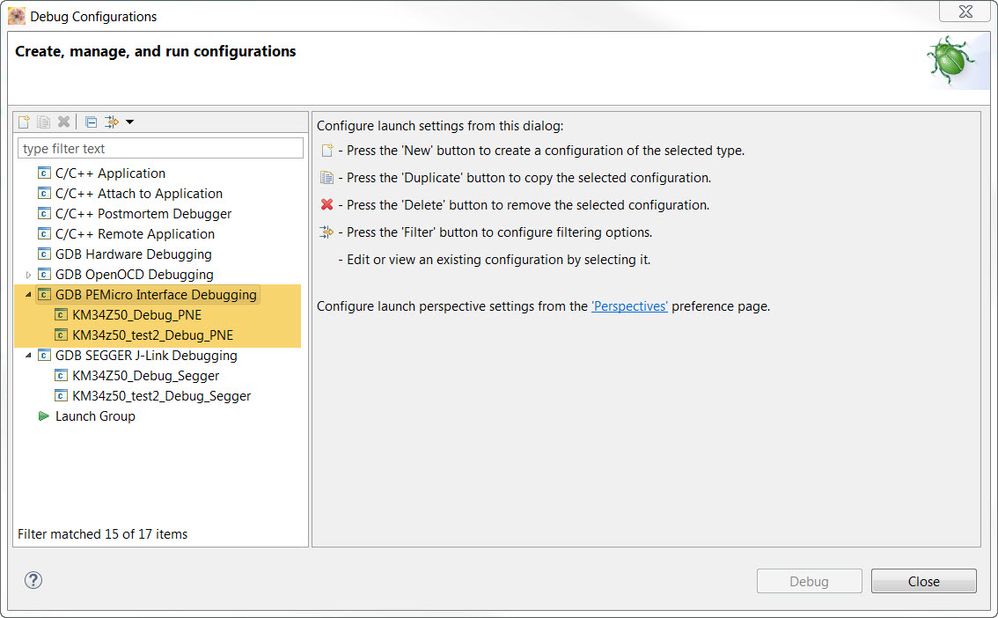
Task: Select KM34Z50_Debug_PNE configuration
Action: (x=136, y=315)
